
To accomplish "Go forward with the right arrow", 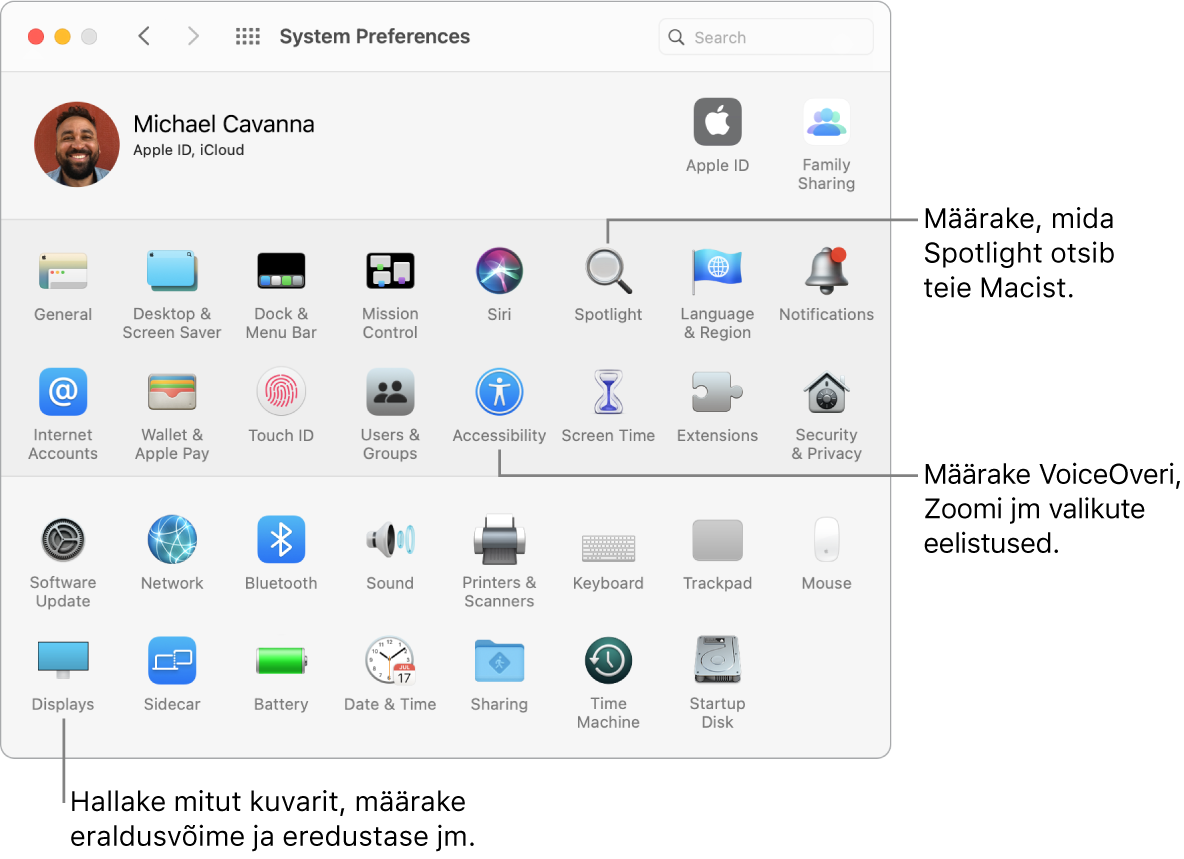I will click(x=193, y=36).
